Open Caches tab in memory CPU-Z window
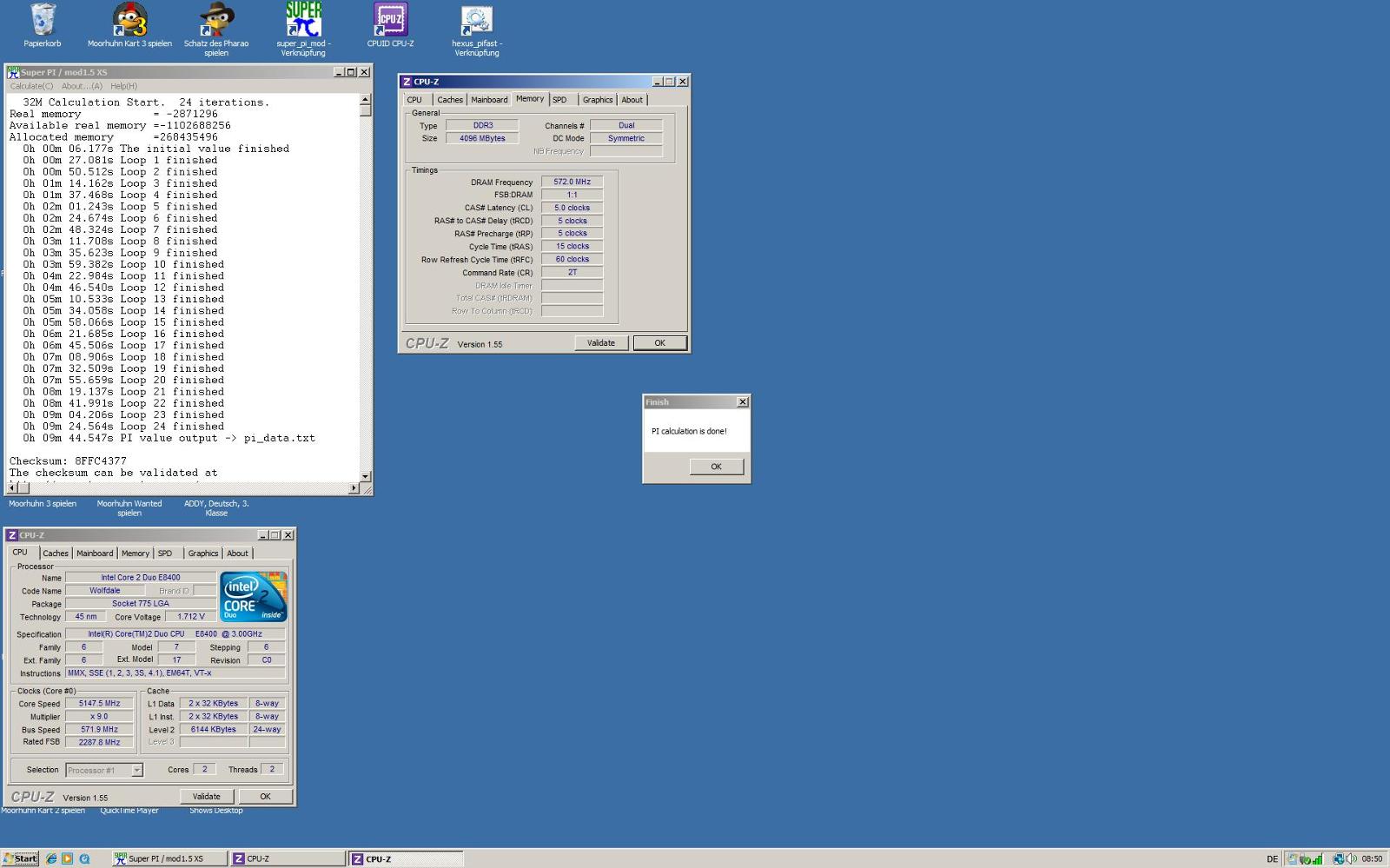 [450, 100]
